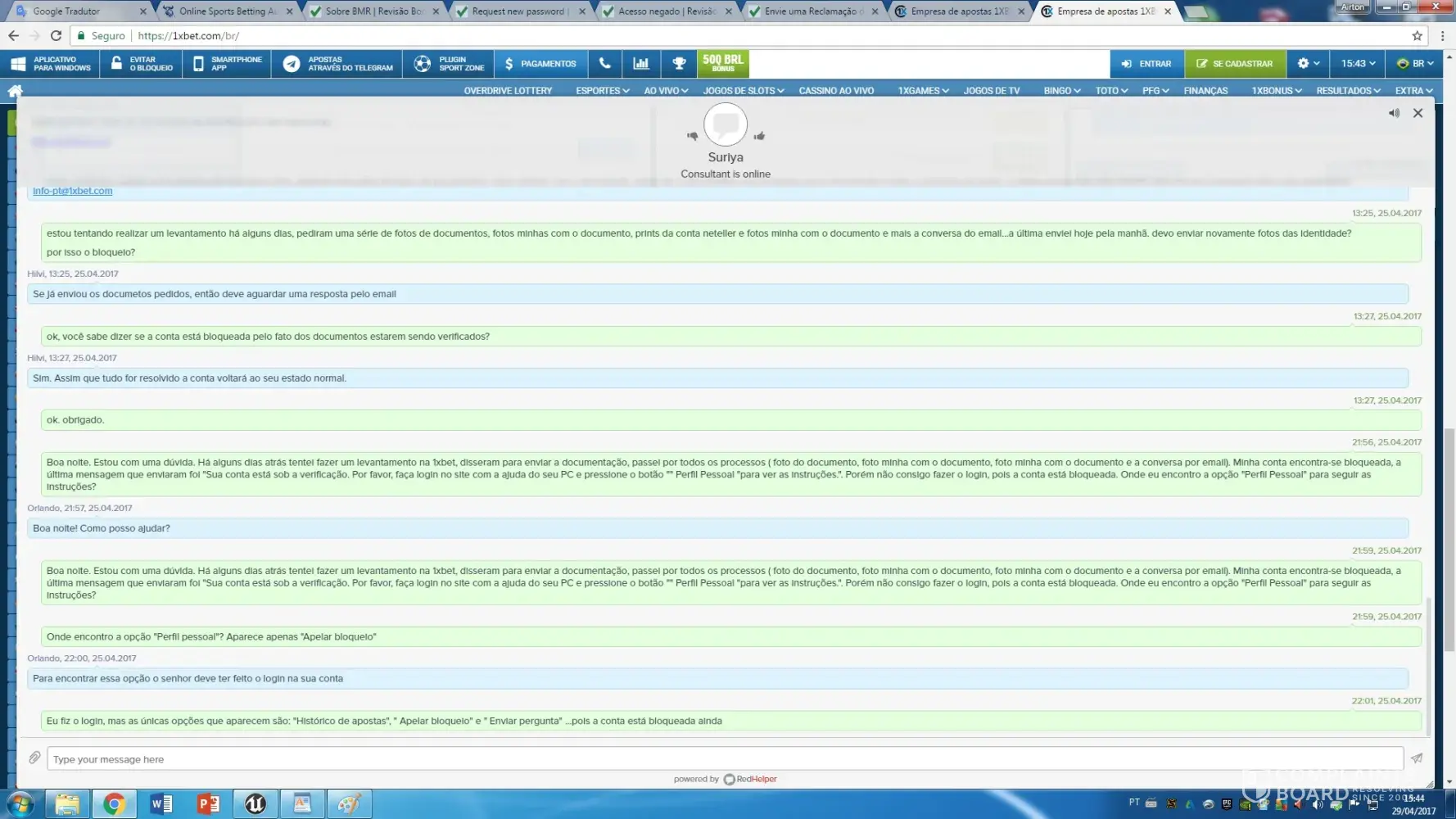Click the browser back arrow
1456x819 pixels.
coord(13,36)
